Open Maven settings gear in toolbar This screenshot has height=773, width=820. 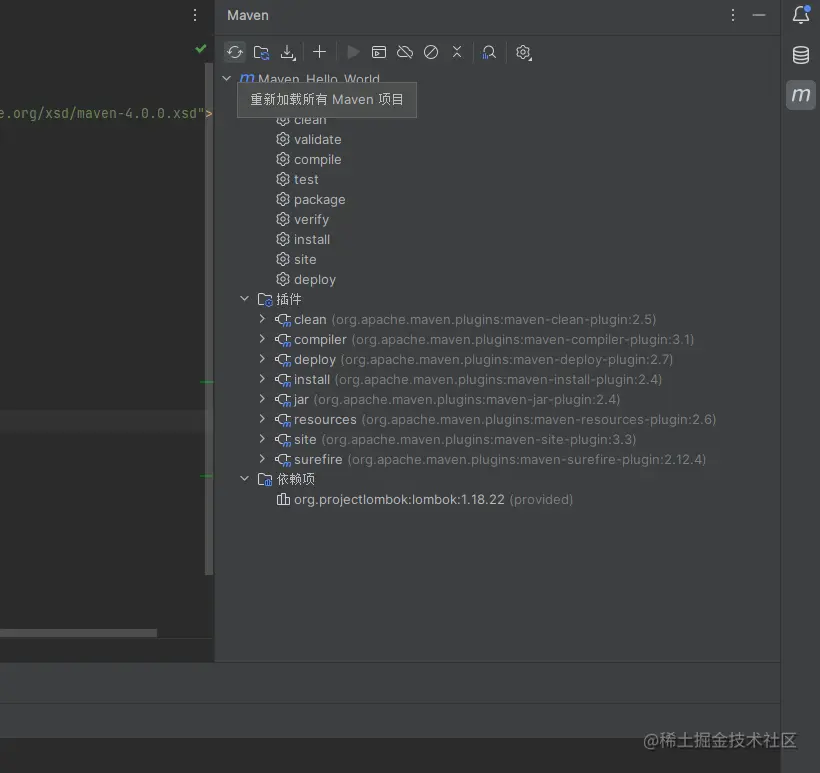[523, 52]
